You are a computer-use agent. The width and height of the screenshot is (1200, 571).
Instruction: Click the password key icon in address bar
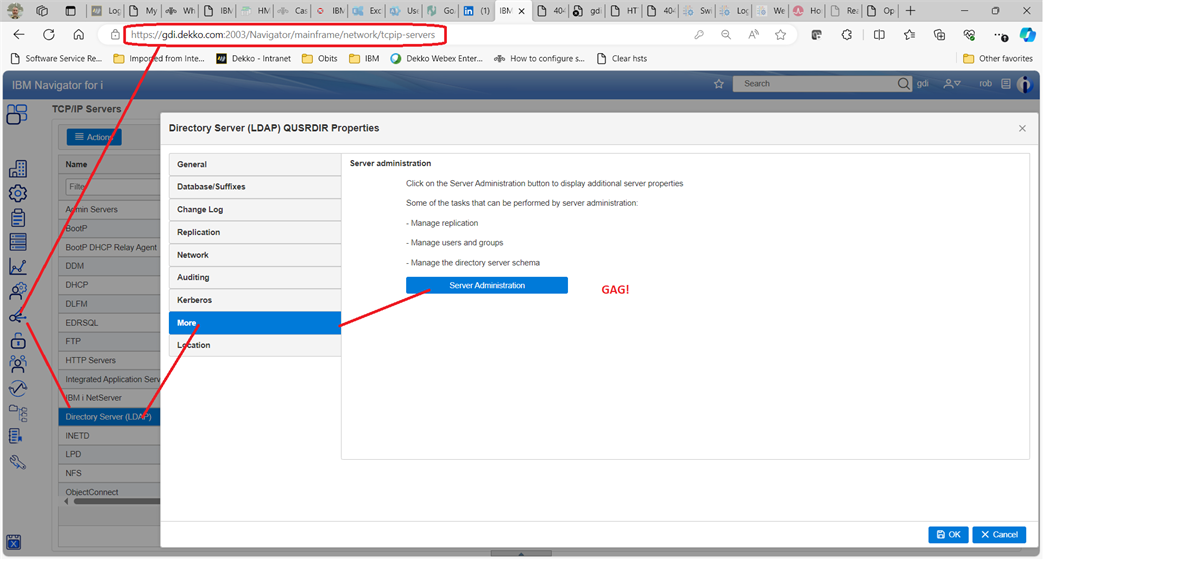tap(698, 34)
